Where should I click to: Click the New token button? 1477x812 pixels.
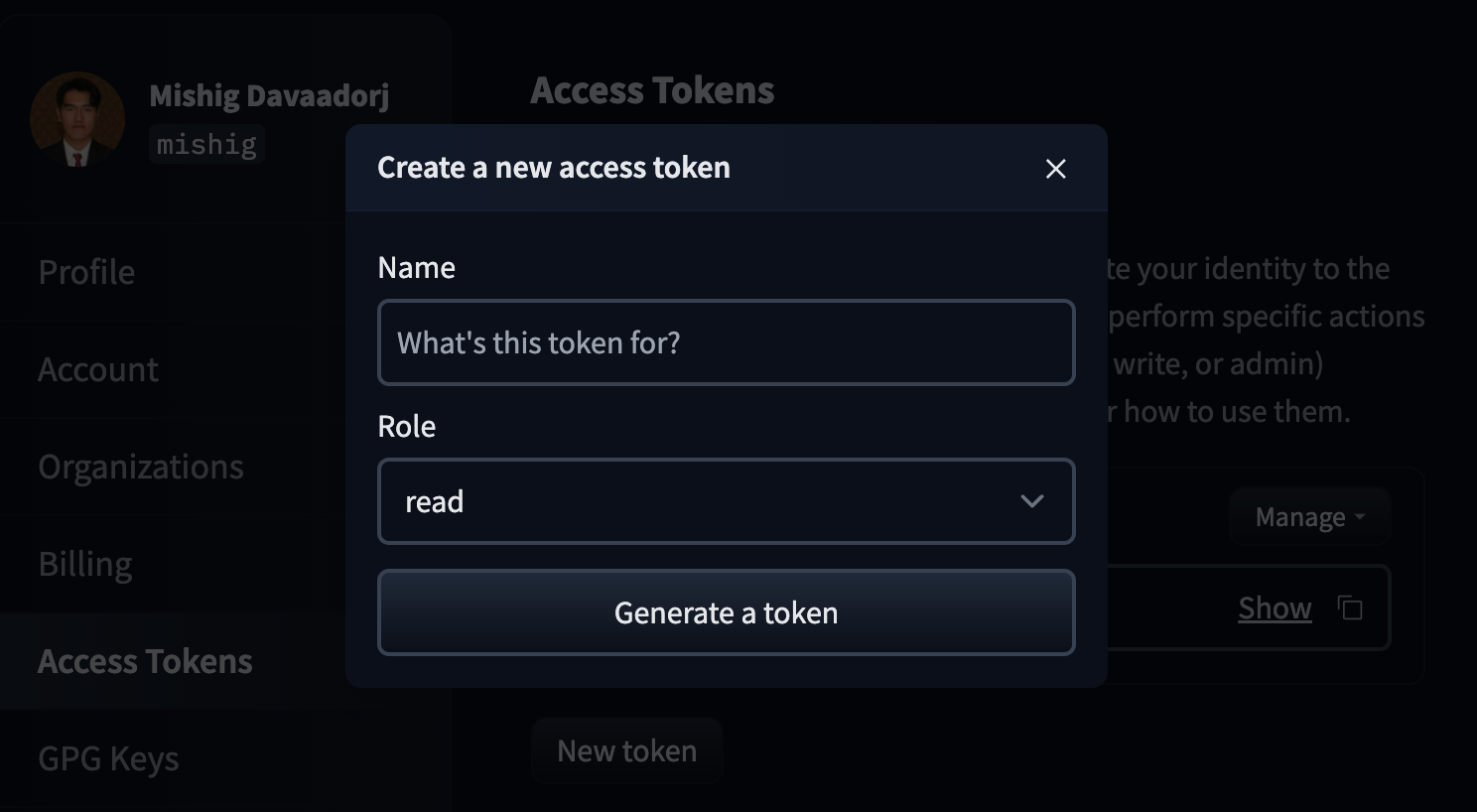[x=626, y=750]
